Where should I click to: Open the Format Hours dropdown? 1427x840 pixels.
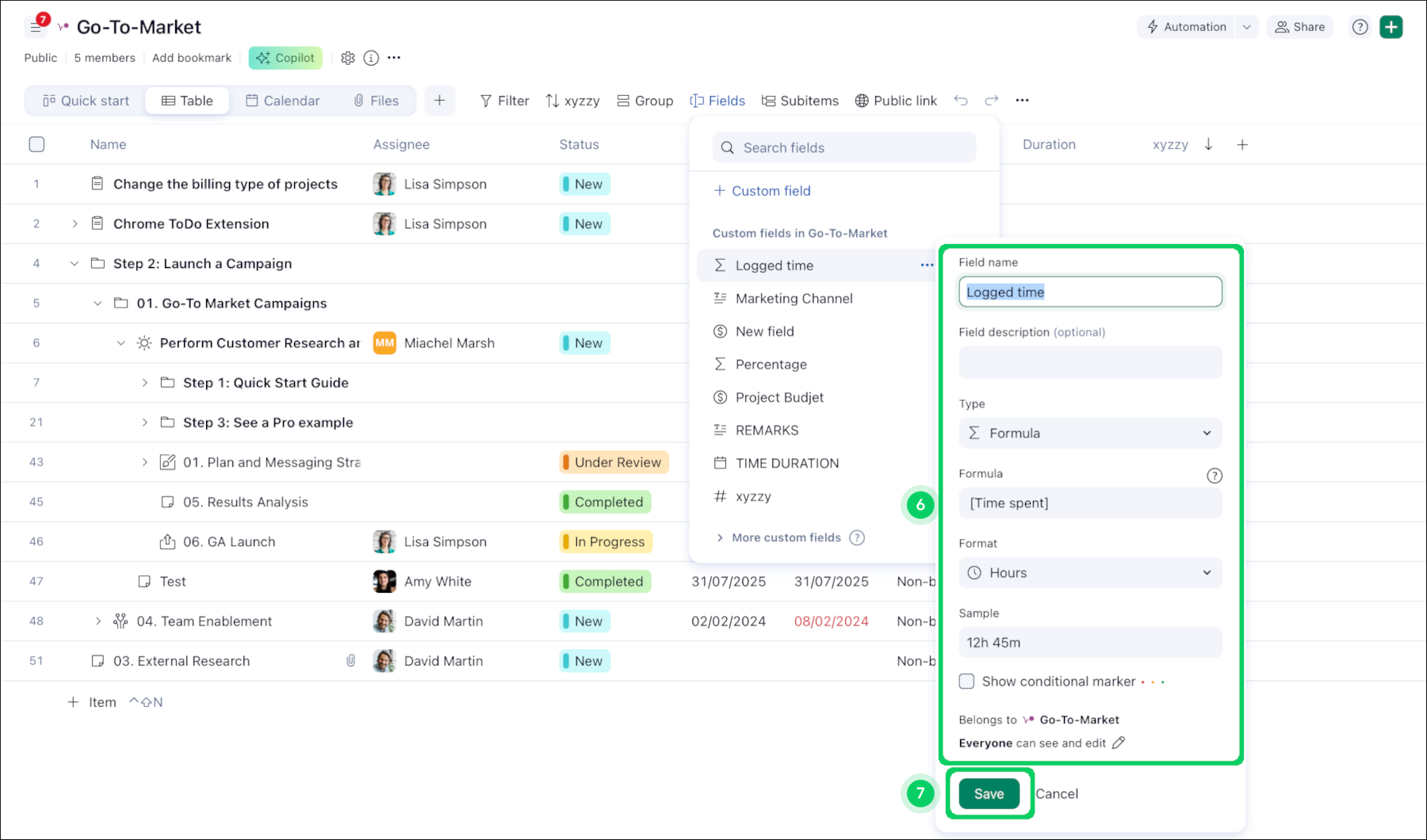click(x=1090, y=573)
